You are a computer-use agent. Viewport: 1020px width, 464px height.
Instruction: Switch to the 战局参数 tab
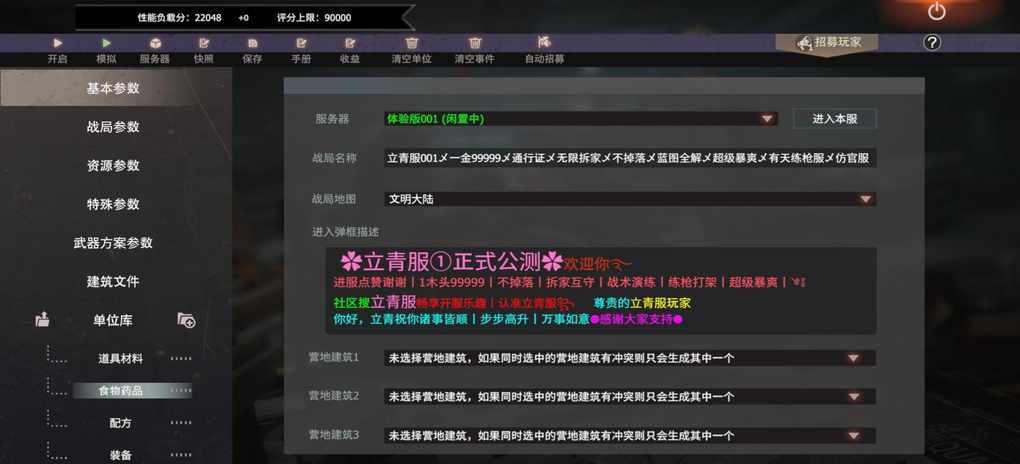pyautogui.click(x=113, y=127)
